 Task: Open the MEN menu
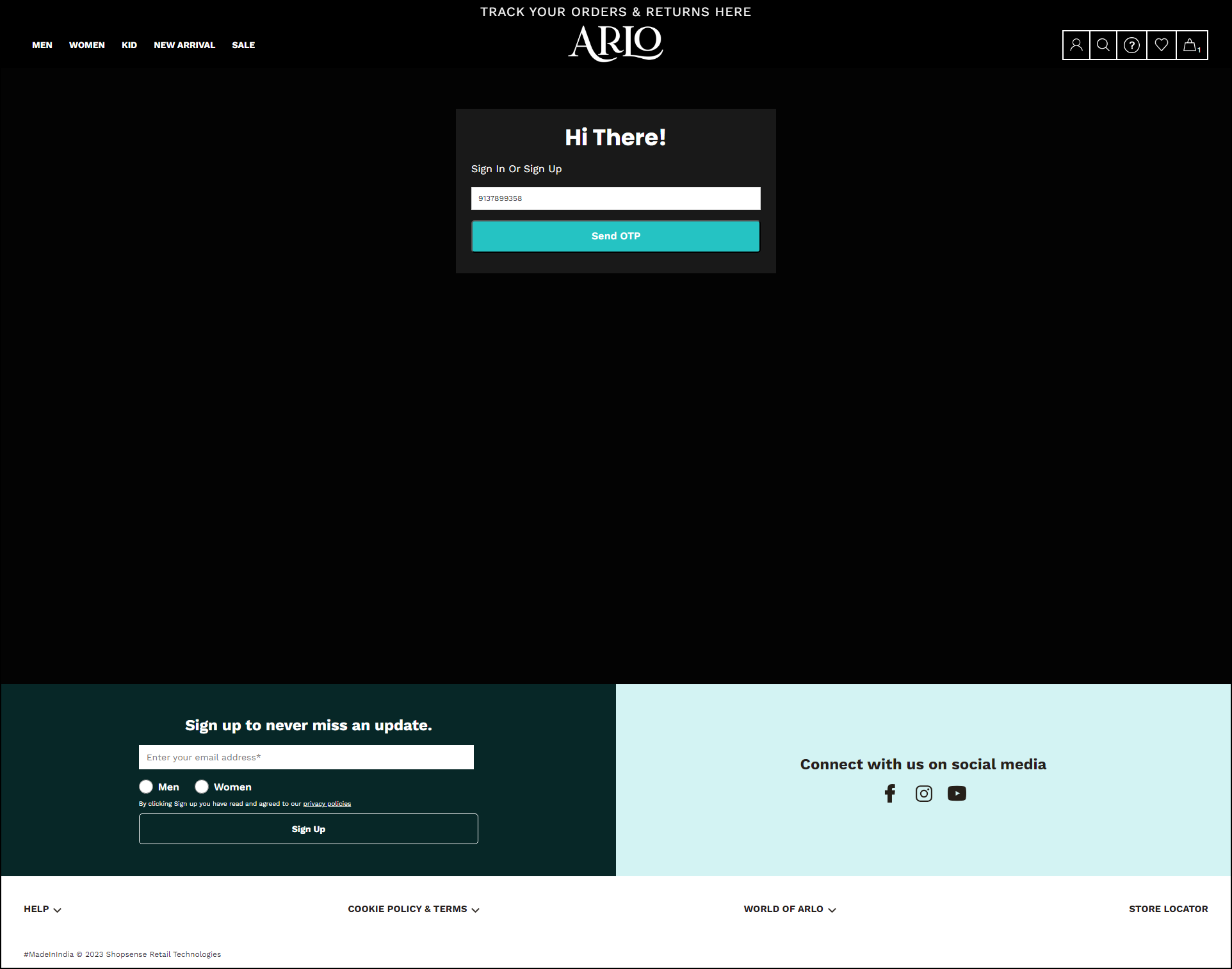(x=42, y=45)
